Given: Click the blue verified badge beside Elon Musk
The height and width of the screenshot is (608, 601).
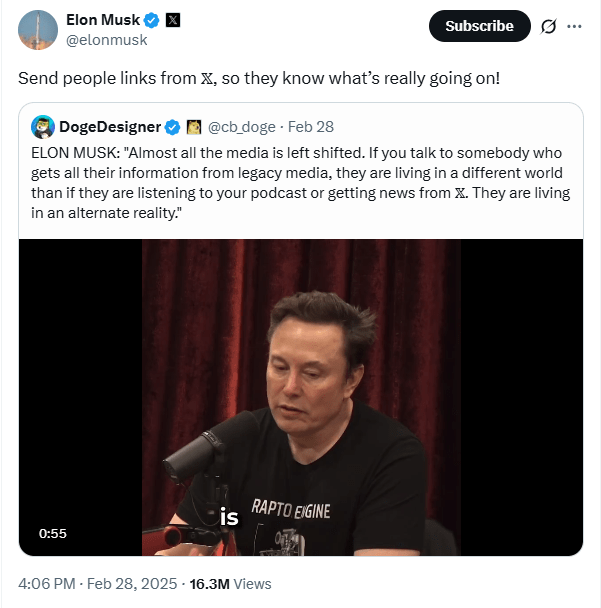Looking at the screenshot, I should pos(152,20).
